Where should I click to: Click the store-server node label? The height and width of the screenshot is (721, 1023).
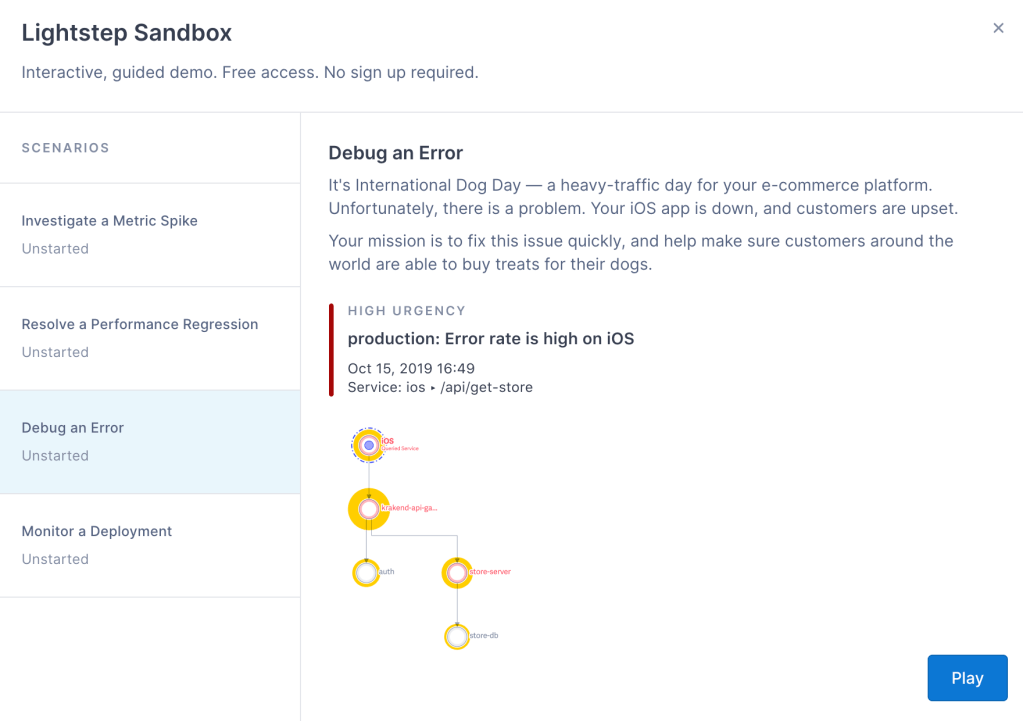pos(490,572)
